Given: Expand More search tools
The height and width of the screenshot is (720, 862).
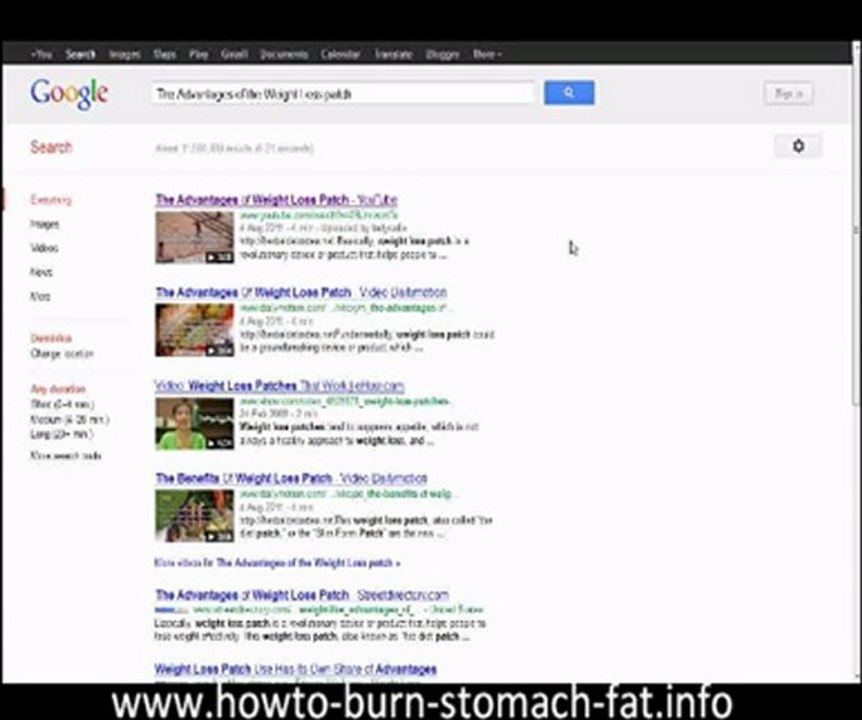Looking at the screenshot, I should pos(65,455).
